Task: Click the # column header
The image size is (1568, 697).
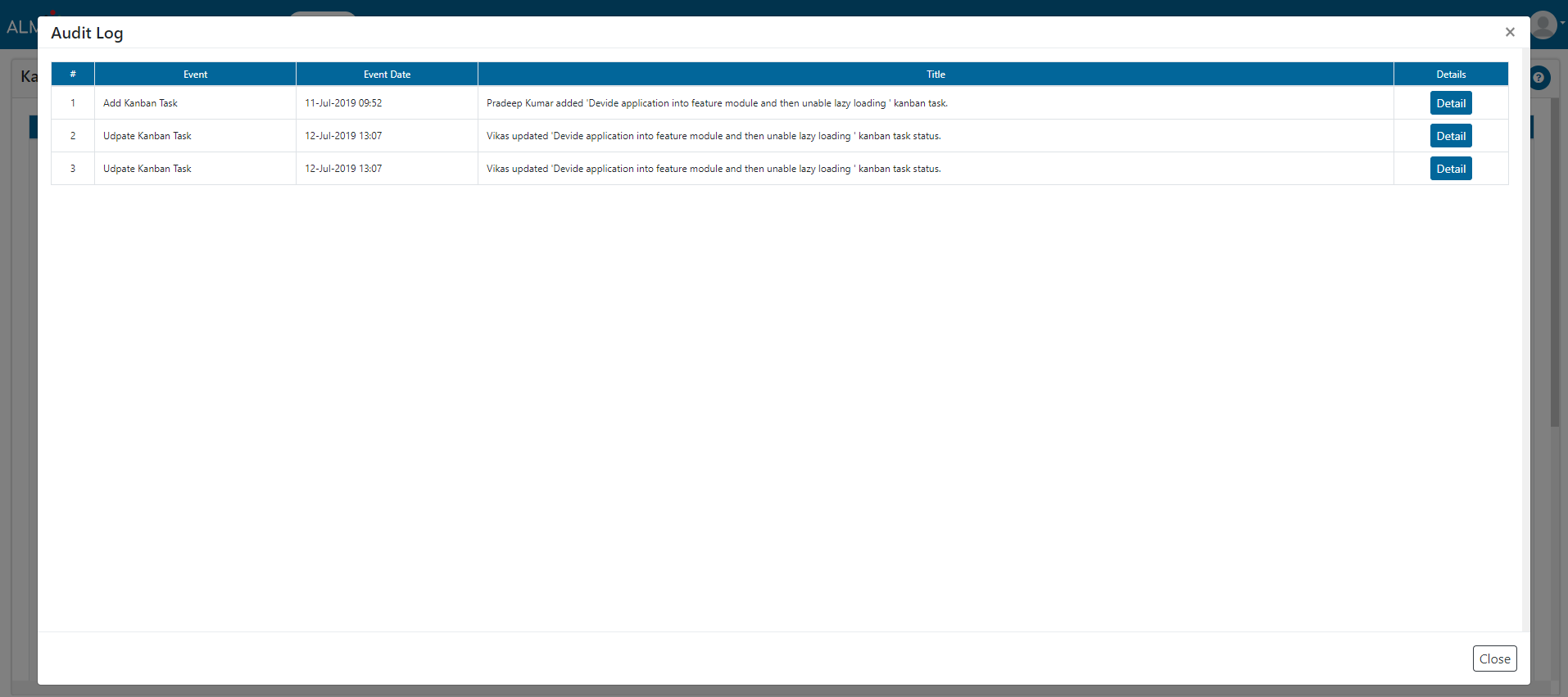Action: [73, 75]
